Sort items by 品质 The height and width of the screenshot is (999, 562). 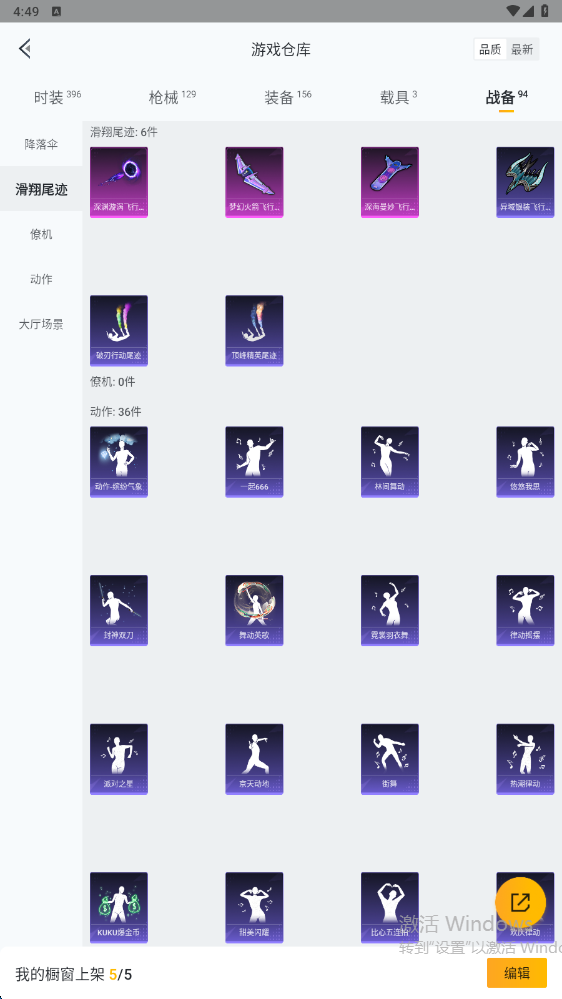coord(490,49)
